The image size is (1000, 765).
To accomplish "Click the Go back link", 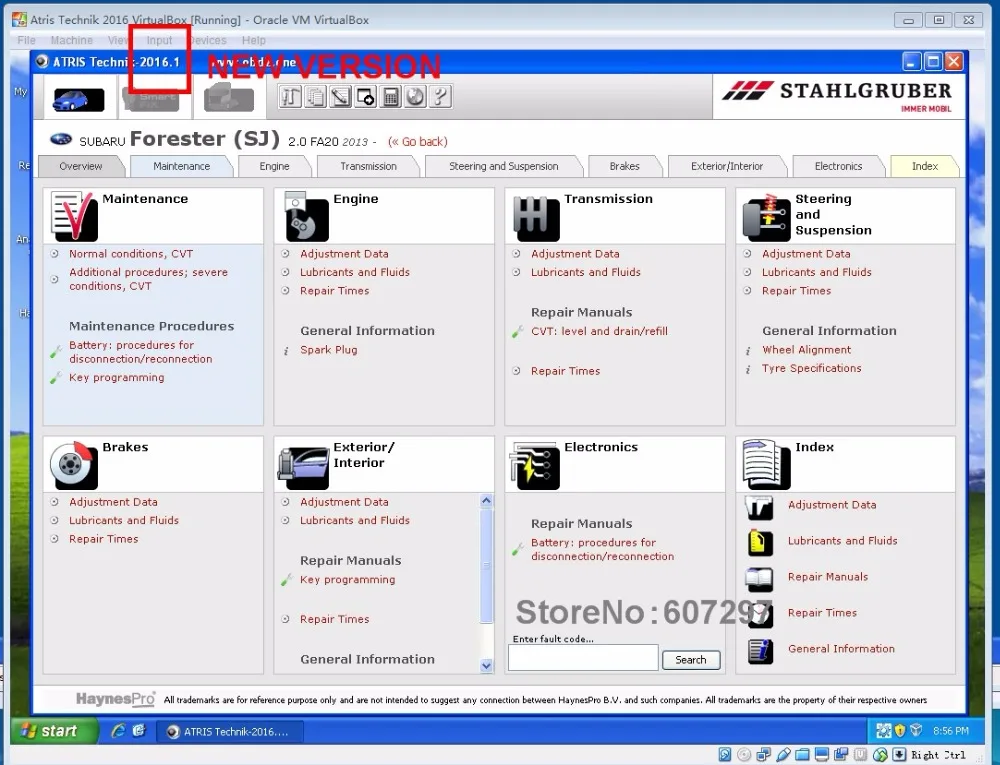I will [418, 142].
